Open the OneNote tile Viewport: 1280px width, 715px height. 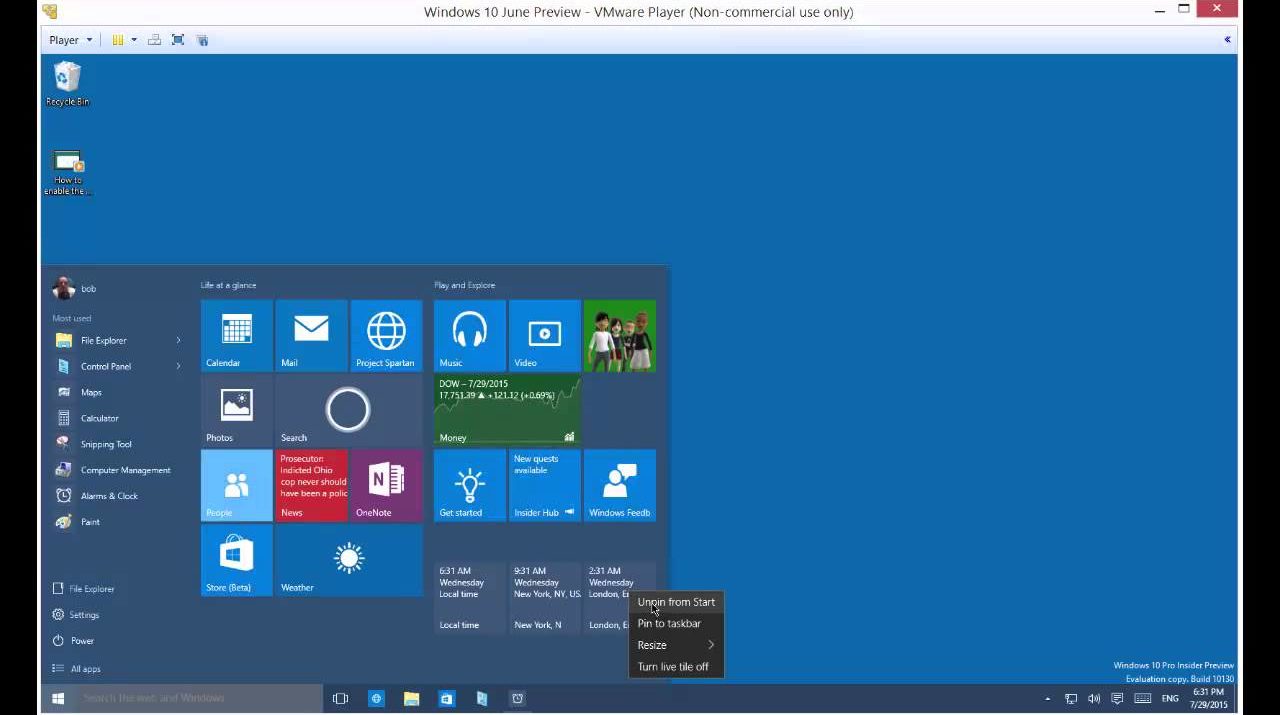[x=386, y=485]
